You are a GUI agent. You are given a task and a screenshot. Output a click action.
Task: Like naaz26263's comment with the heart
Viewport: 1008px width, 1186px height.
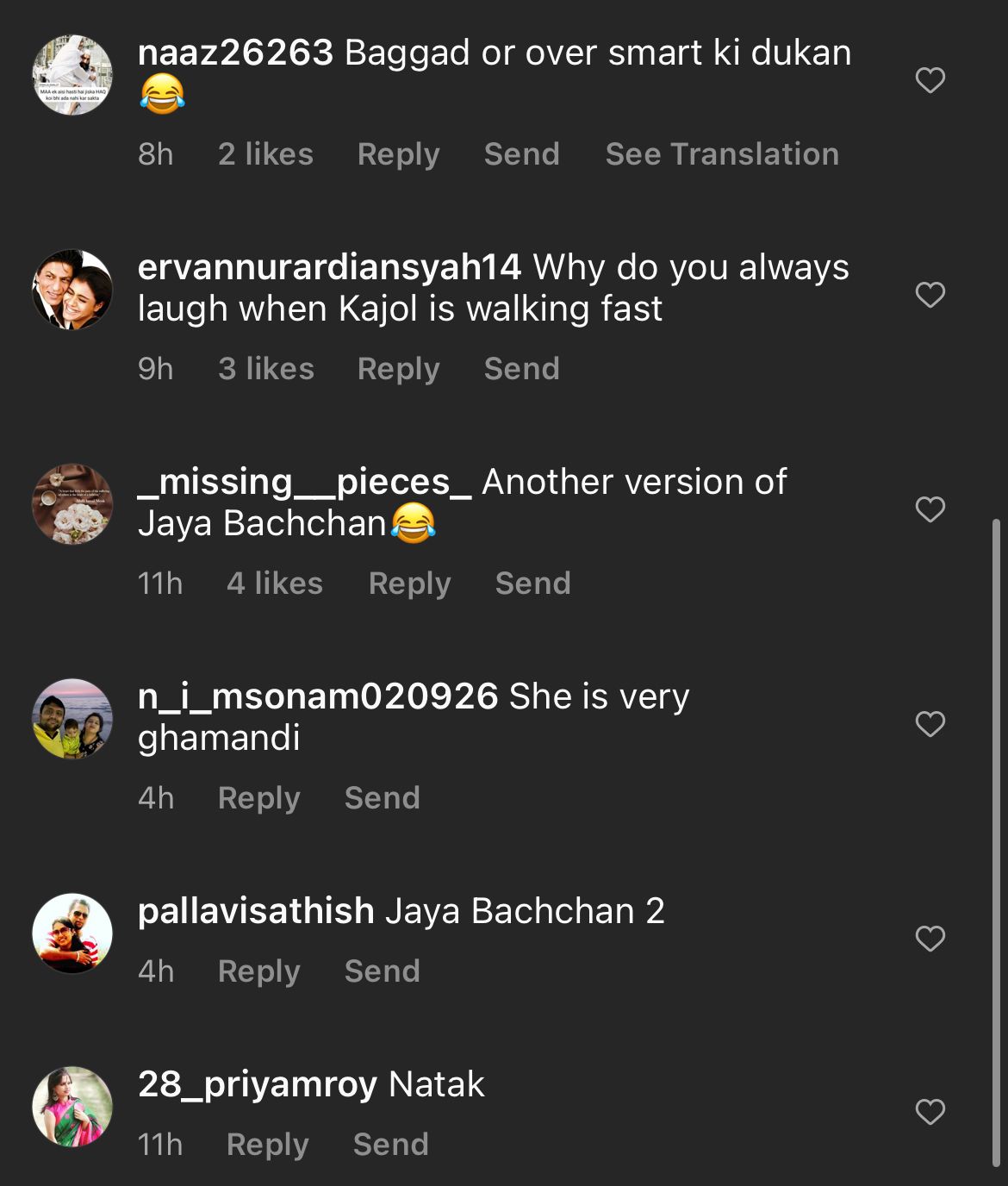(930, 80)
